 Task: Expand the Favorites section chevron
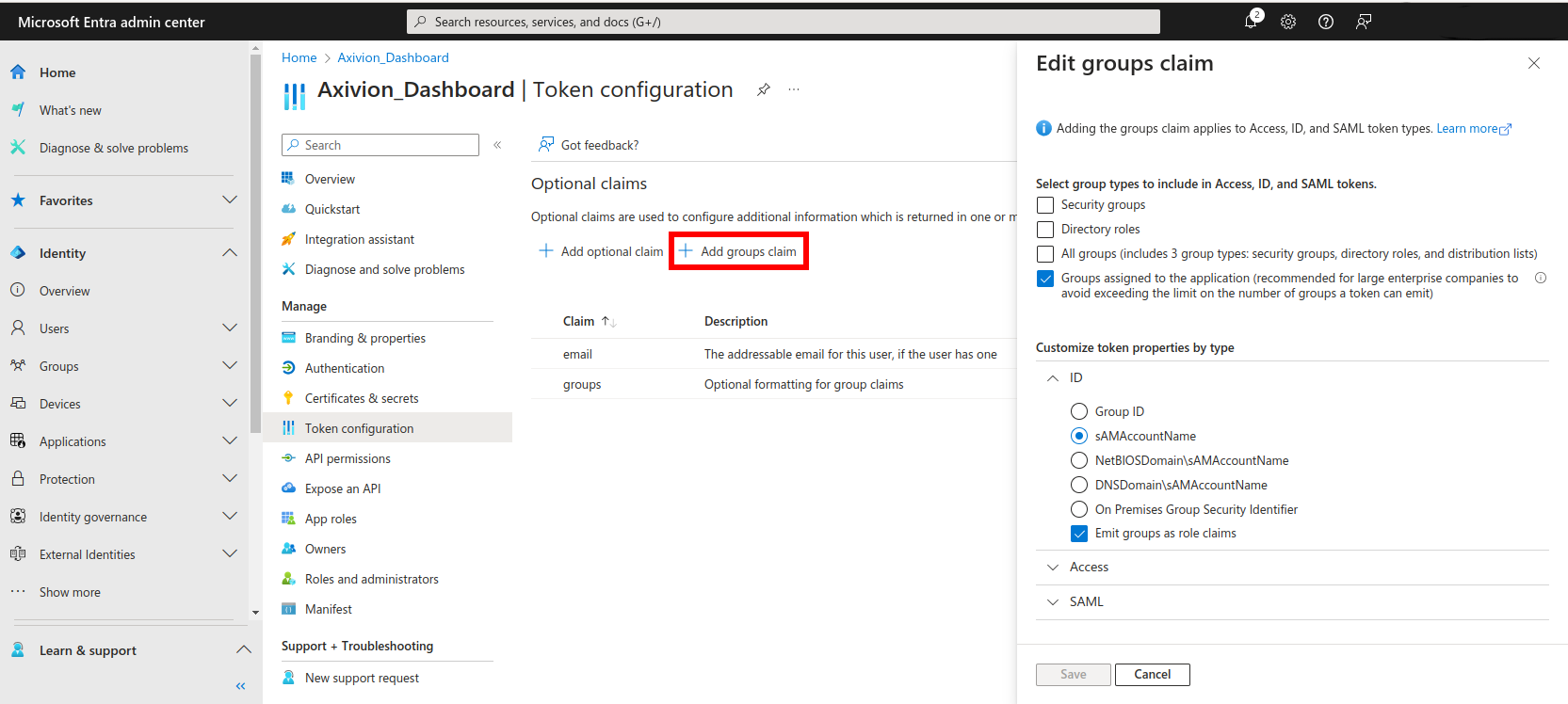point(230,200)
